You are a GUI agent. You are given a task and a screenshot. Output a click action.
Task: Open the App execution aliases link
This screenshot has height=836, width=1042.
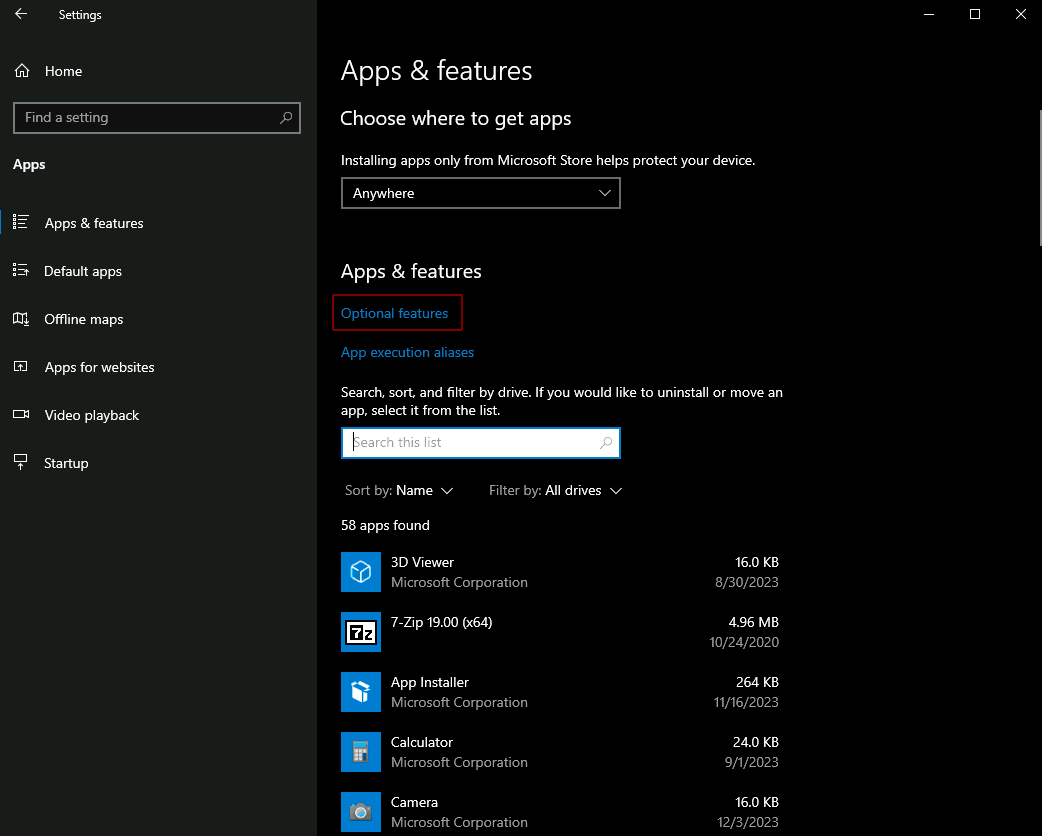(407, 352)
